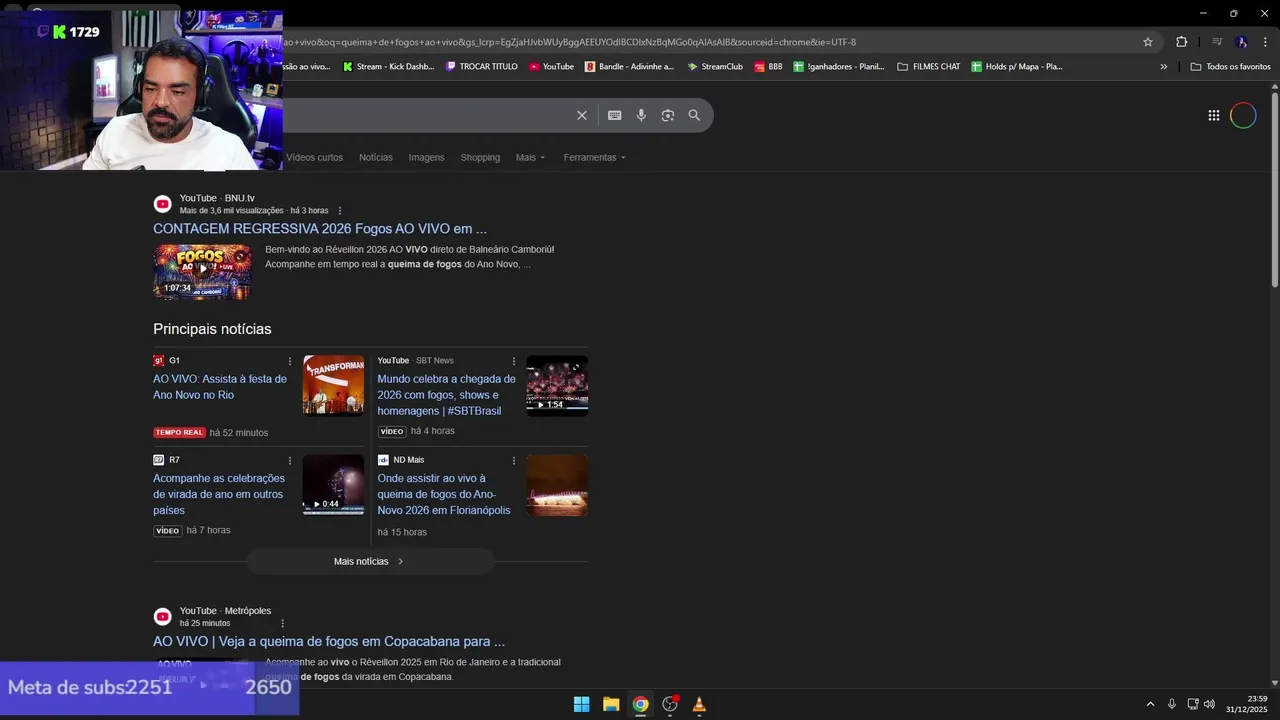Open the Chrome profile avatar
The width and height of the screenshot is (1280, 720).
click(1241, 42)
